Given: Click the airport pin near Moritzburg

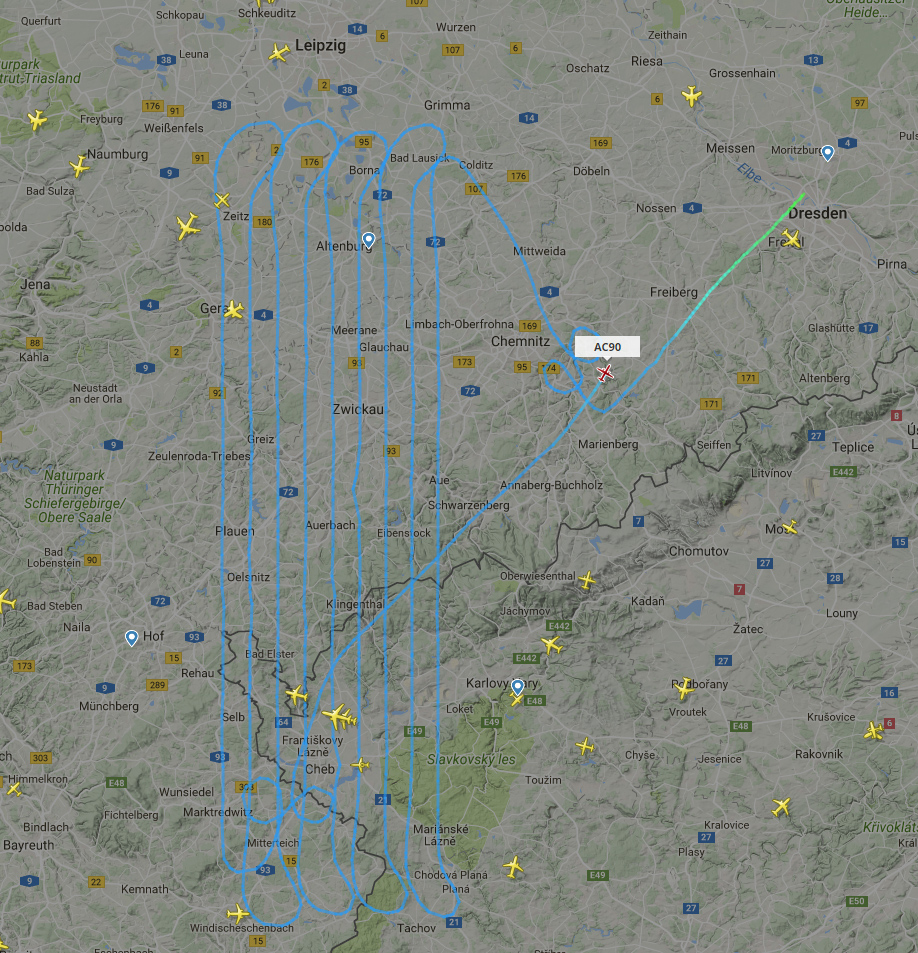Looking at the screenshot, I should 827,153.
